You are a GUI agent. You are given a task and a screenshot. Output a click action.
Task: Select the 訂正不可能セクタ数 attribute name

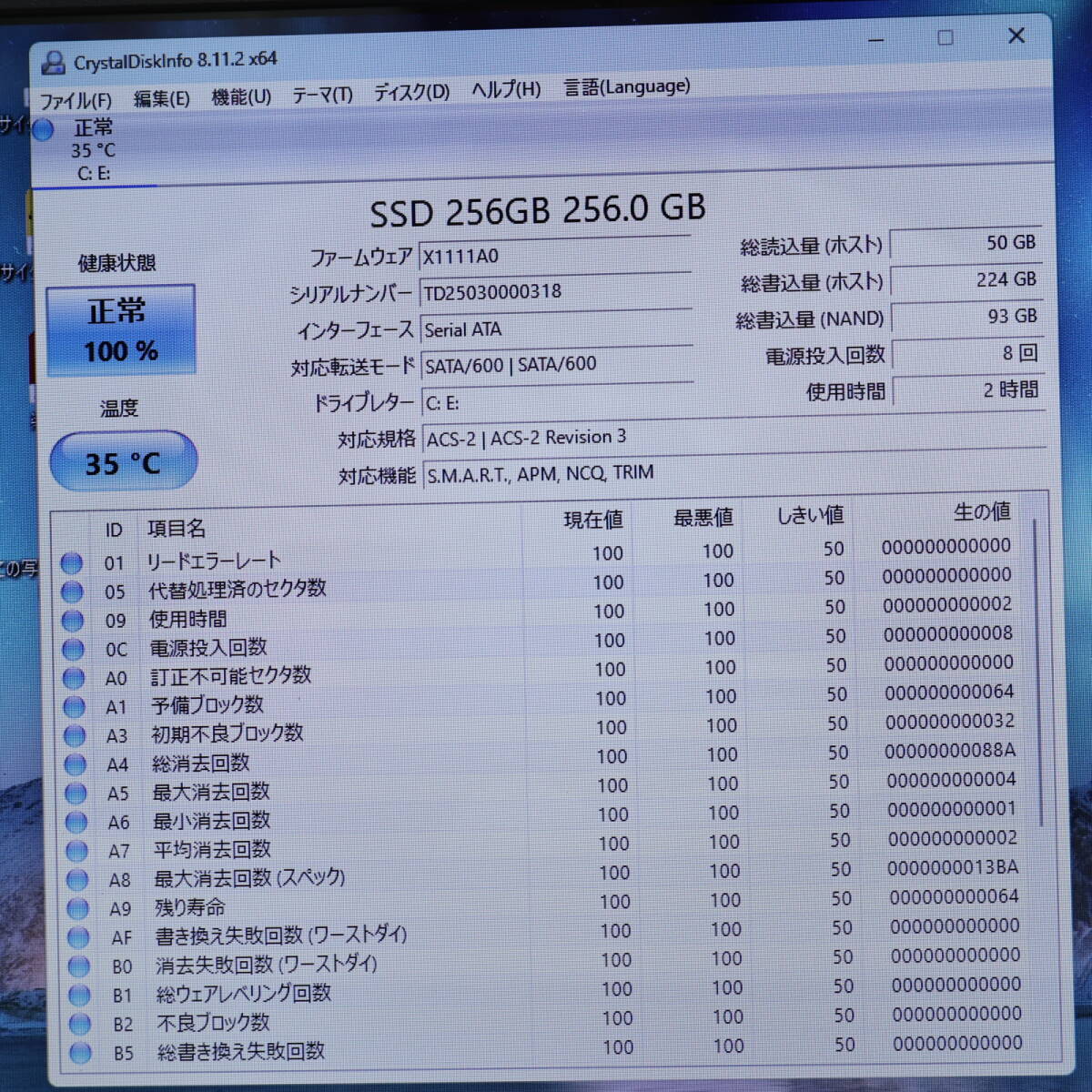coord(231,675)
